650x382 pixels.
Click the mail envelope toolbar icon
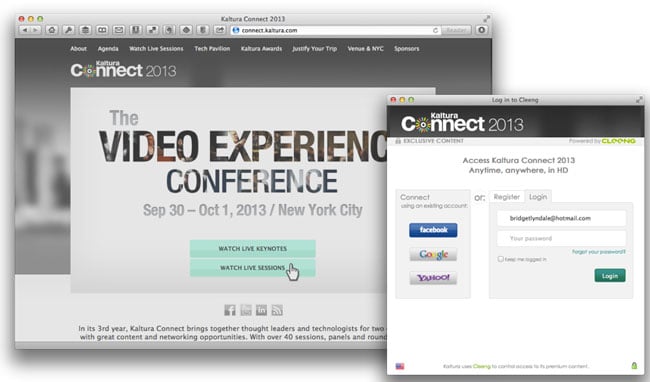[x=119, y=30]
